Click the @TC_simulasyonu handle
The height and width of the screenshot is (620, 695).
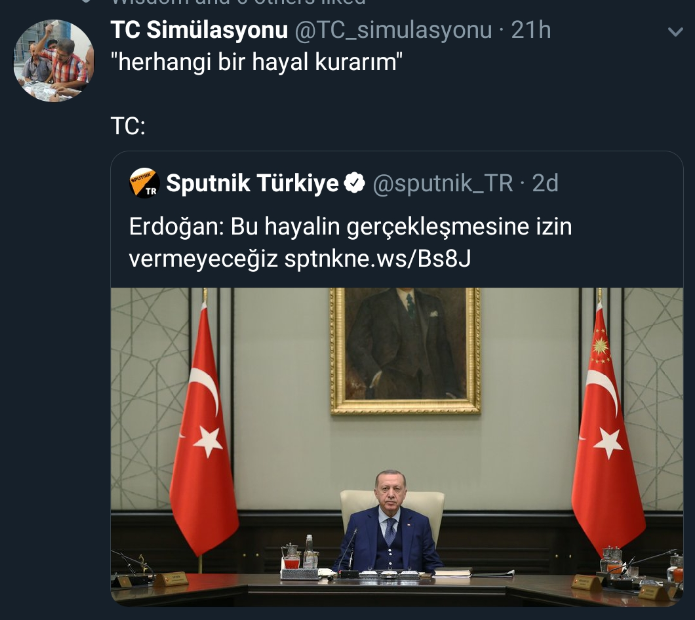393,31
